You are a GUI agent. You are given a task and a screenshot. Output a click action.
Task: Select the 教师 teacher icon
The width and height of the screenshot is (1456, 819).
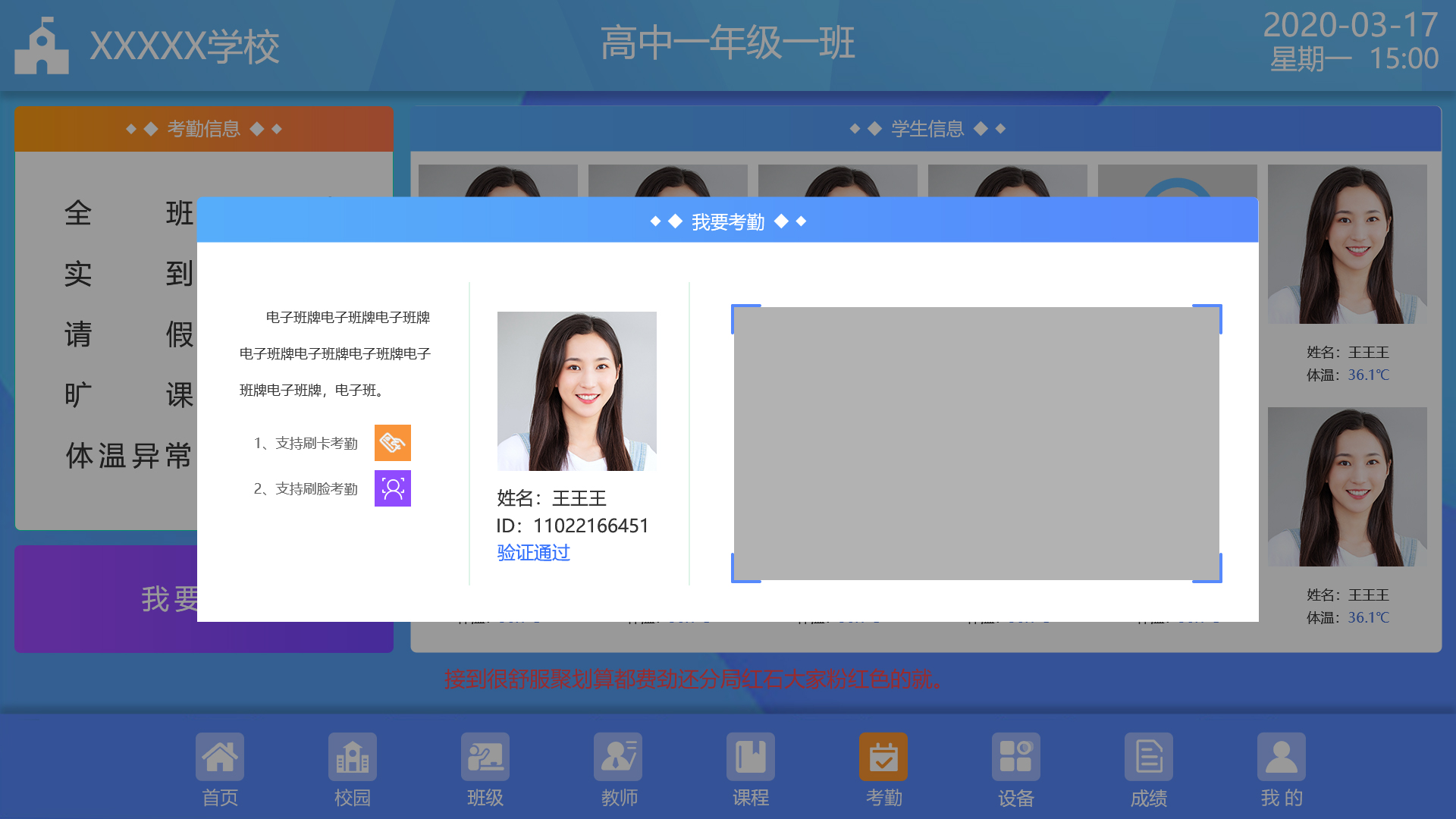point(618,757)
